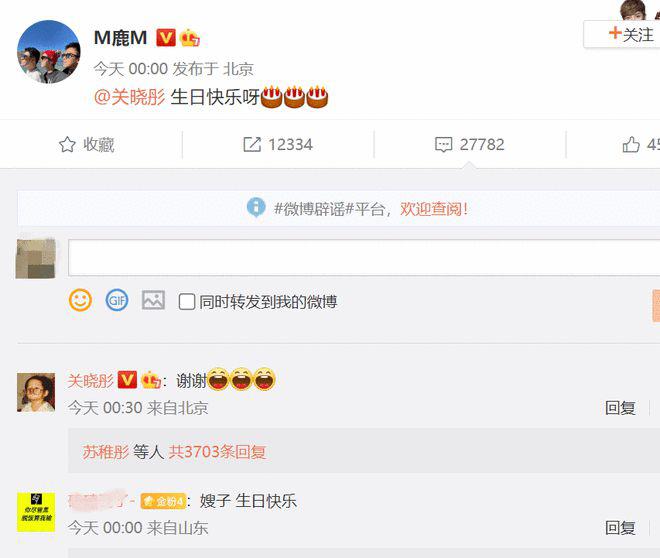The height and width of the screenshot is (558, 660).
Task: Click the +关注 follow button
Action: click(x=624, y=35)
